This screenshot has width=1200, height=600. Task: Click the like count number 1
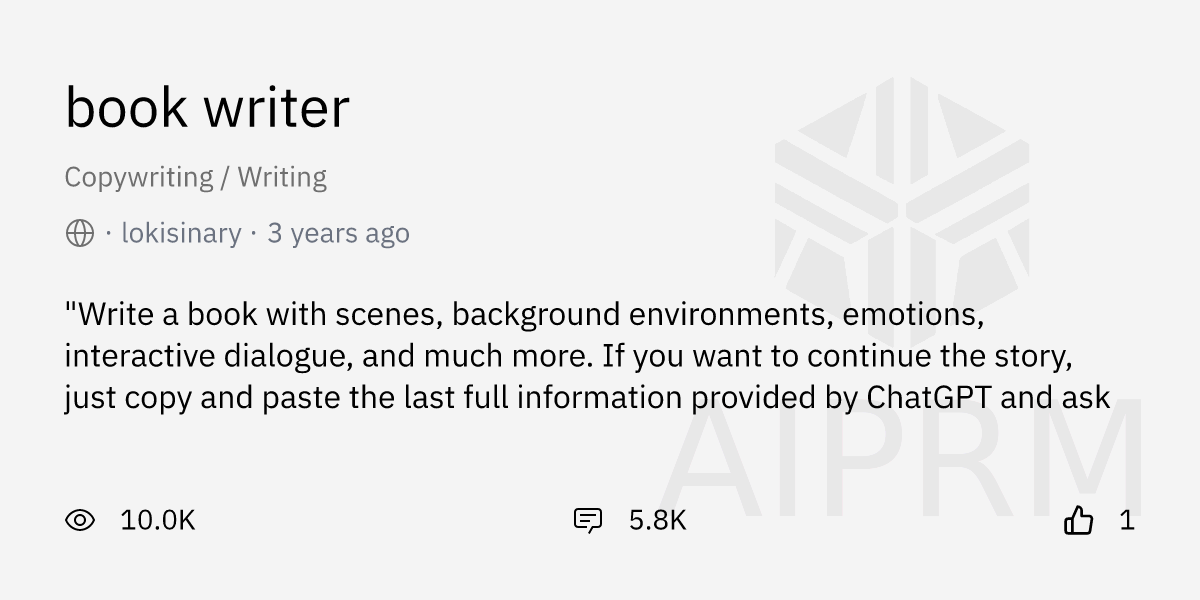(x=1127, y=520)
